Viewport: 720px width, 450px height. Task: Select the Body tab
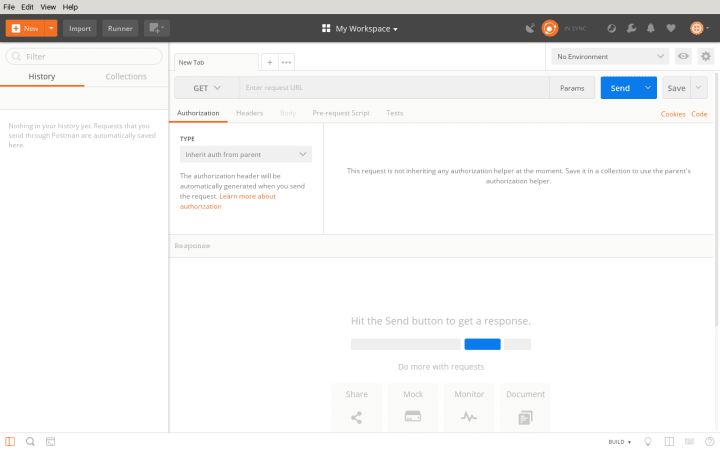point(288,113)
